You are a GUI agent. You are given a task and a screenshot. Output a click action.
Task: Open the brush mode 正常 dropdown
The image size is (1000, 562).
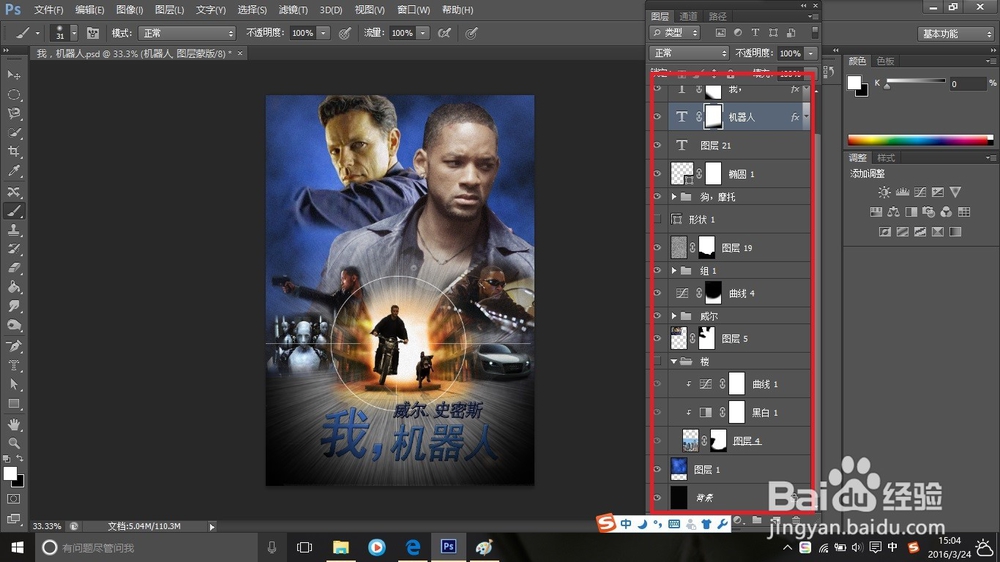point(187,33)
